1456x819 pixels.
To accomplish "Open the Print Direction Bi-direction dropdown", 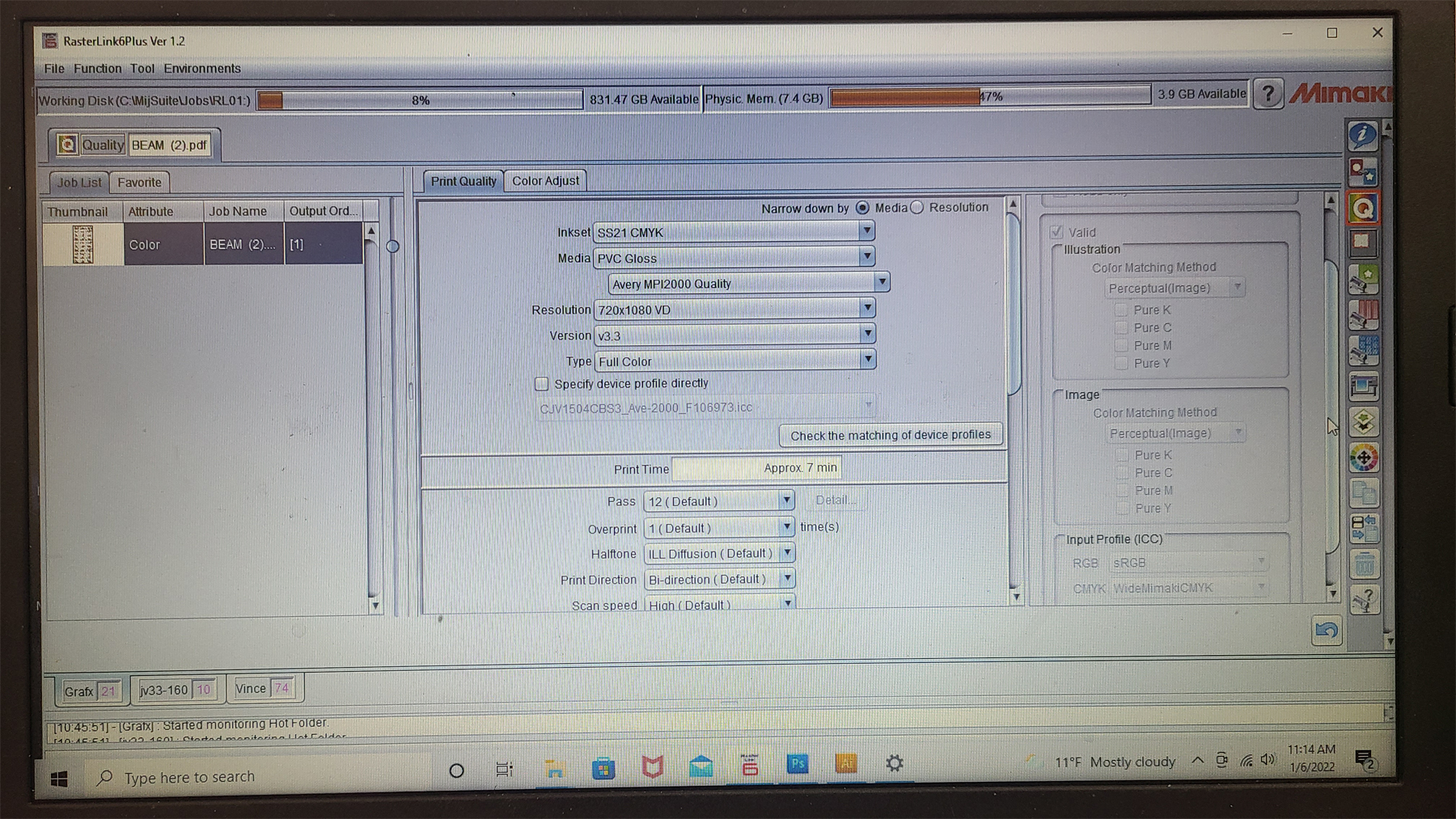I will 719,580.
